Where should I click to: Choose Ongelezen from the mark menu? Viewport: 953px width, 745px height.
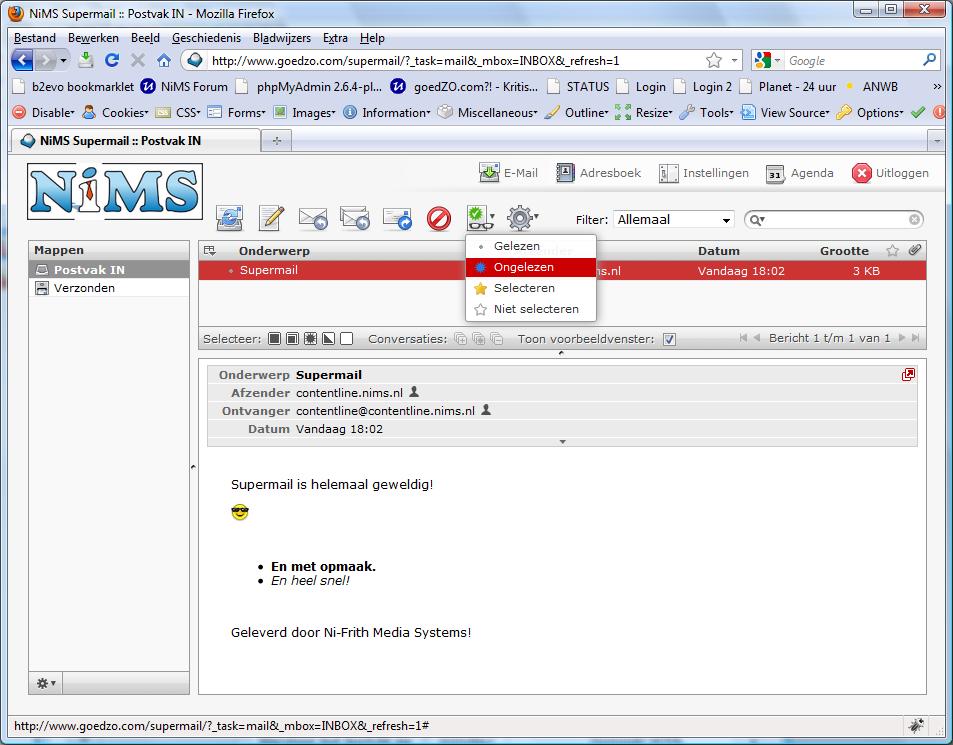pyautogui.click(x=530, y=267)
